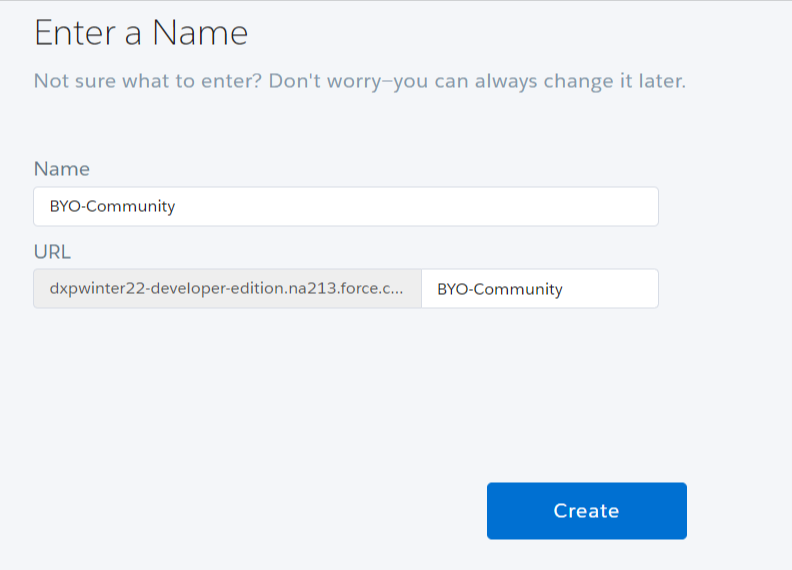Click the URL suffix input field
This screenshot has width=792, height=570.
tap(539, 289)
